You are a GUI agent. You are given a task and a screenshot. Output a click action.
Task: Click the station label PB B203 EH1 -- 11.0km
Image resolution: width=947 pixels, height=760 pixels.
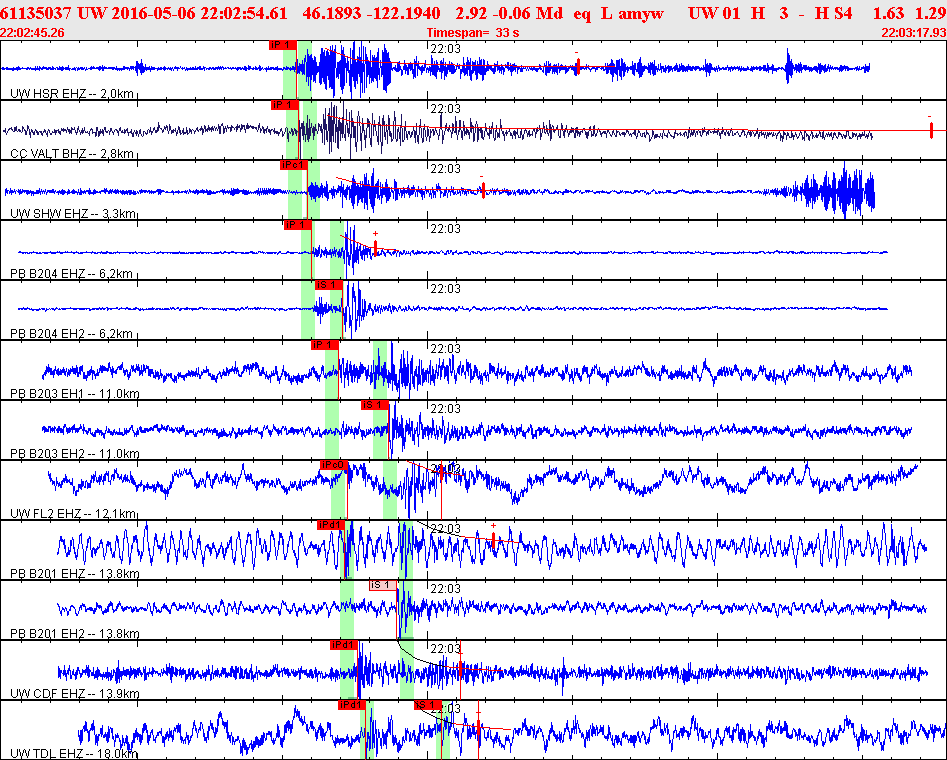pos(75,394)
